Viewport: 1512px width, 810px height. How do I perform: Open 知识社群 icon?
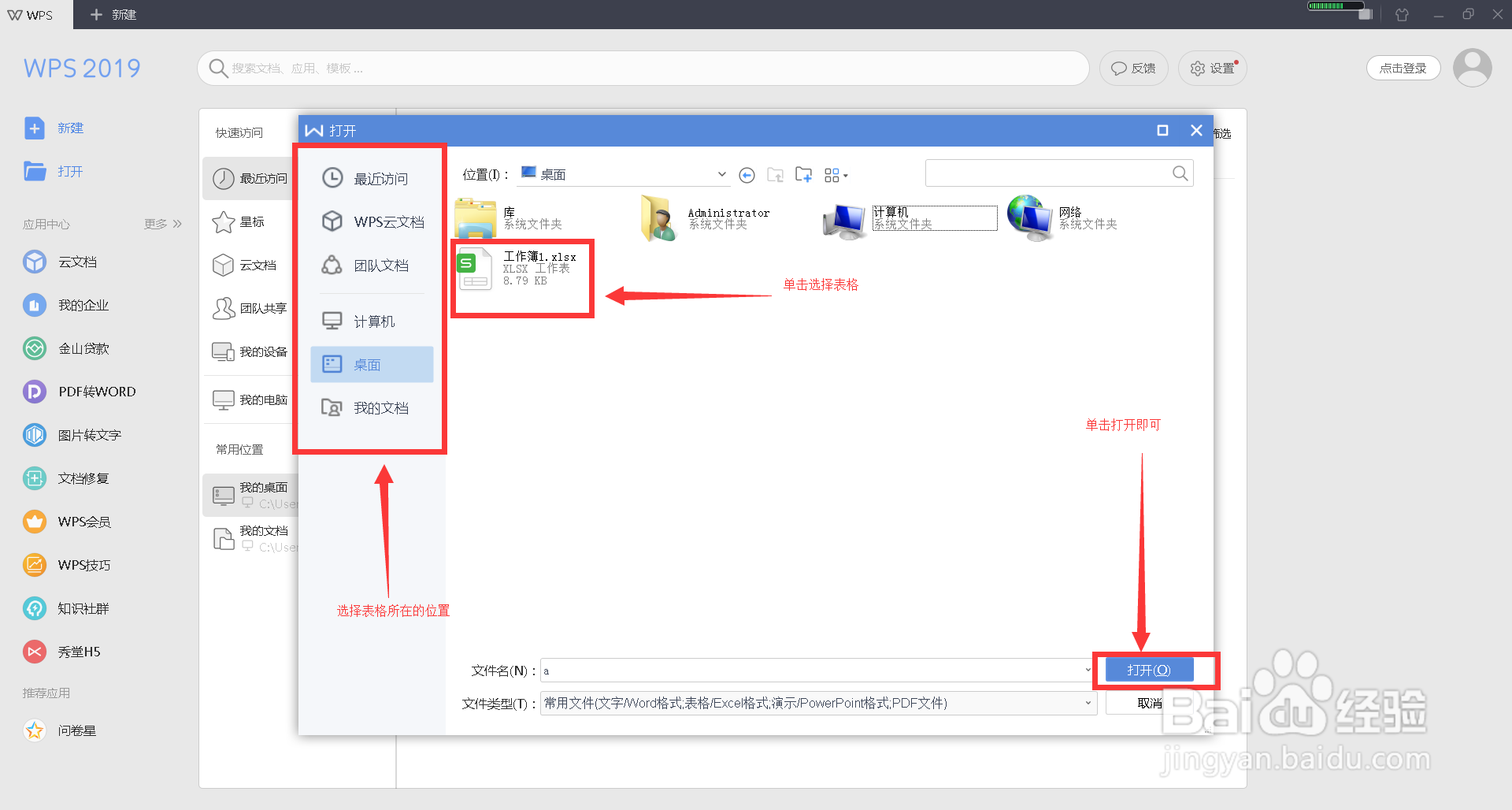coord(35,608)
